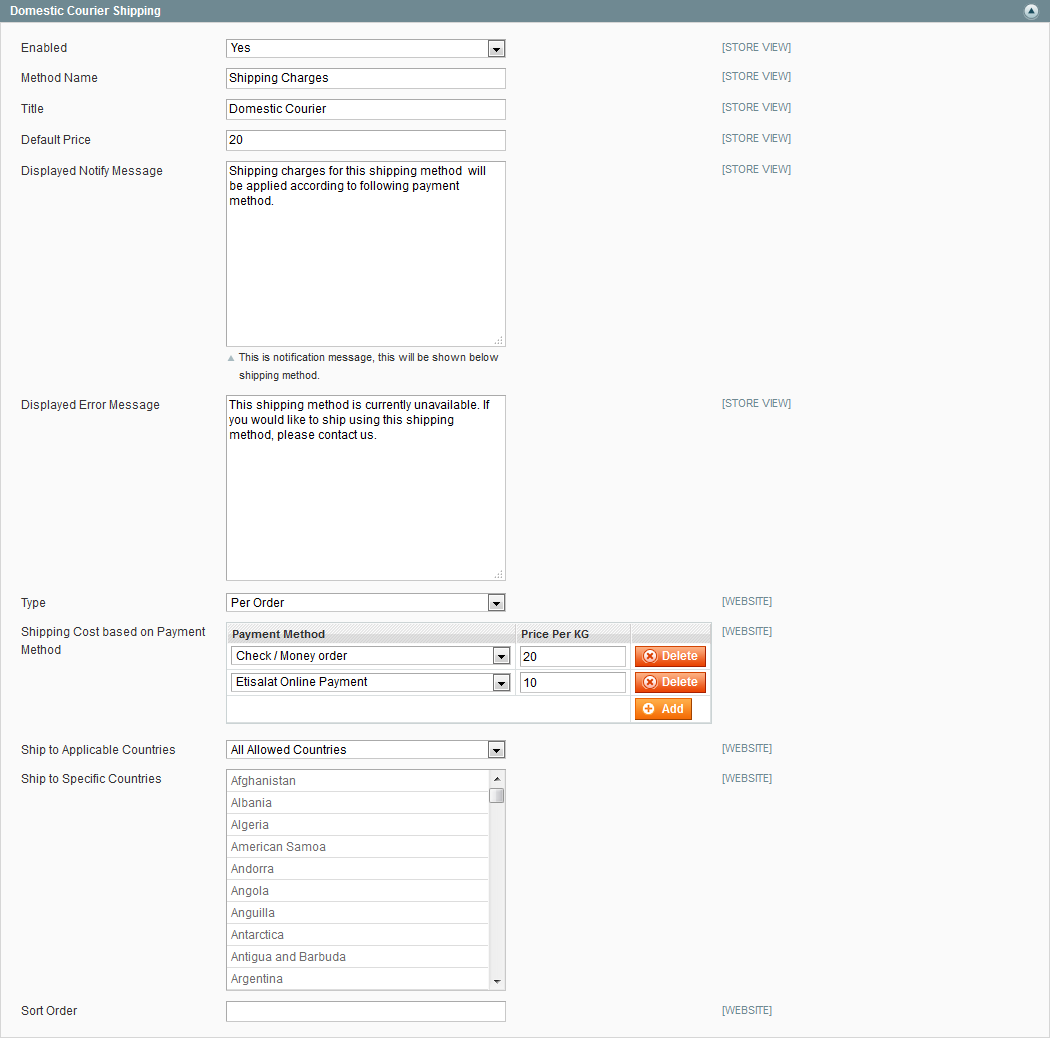Click the notify message resize handle
The width and height of the screenshot is (1055, 1039).
pos(499,341)
